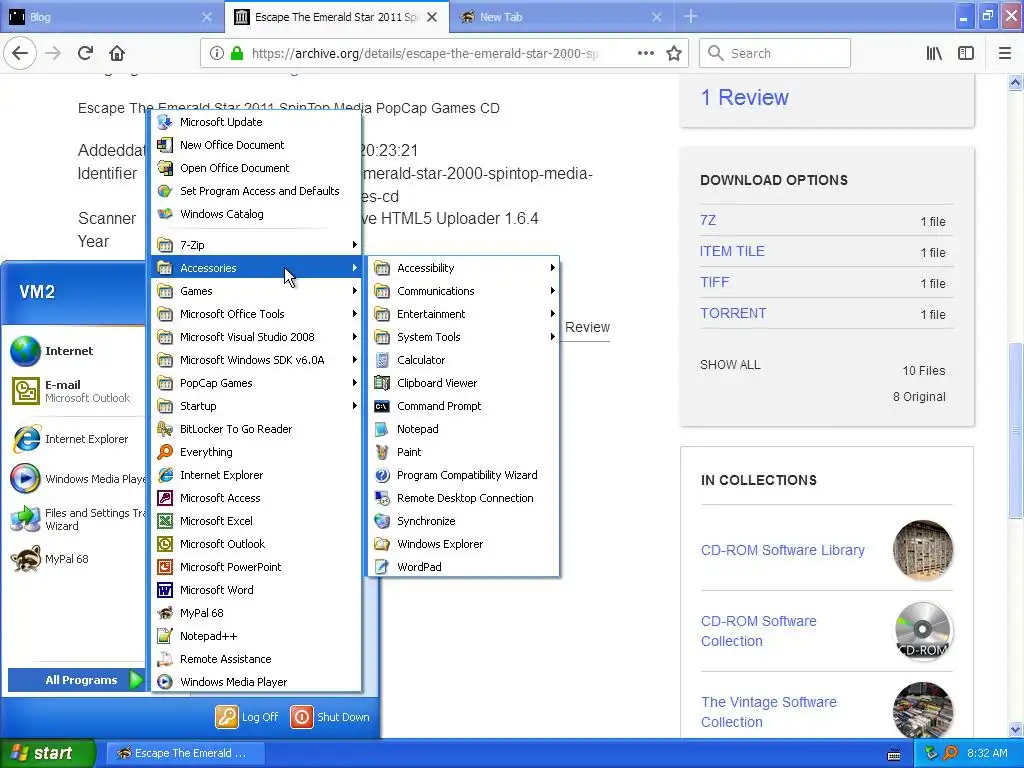
Task: Click CD-ROM Software Collection disc thumbnail
Action: pyautogui.click(x=923, y=631)
